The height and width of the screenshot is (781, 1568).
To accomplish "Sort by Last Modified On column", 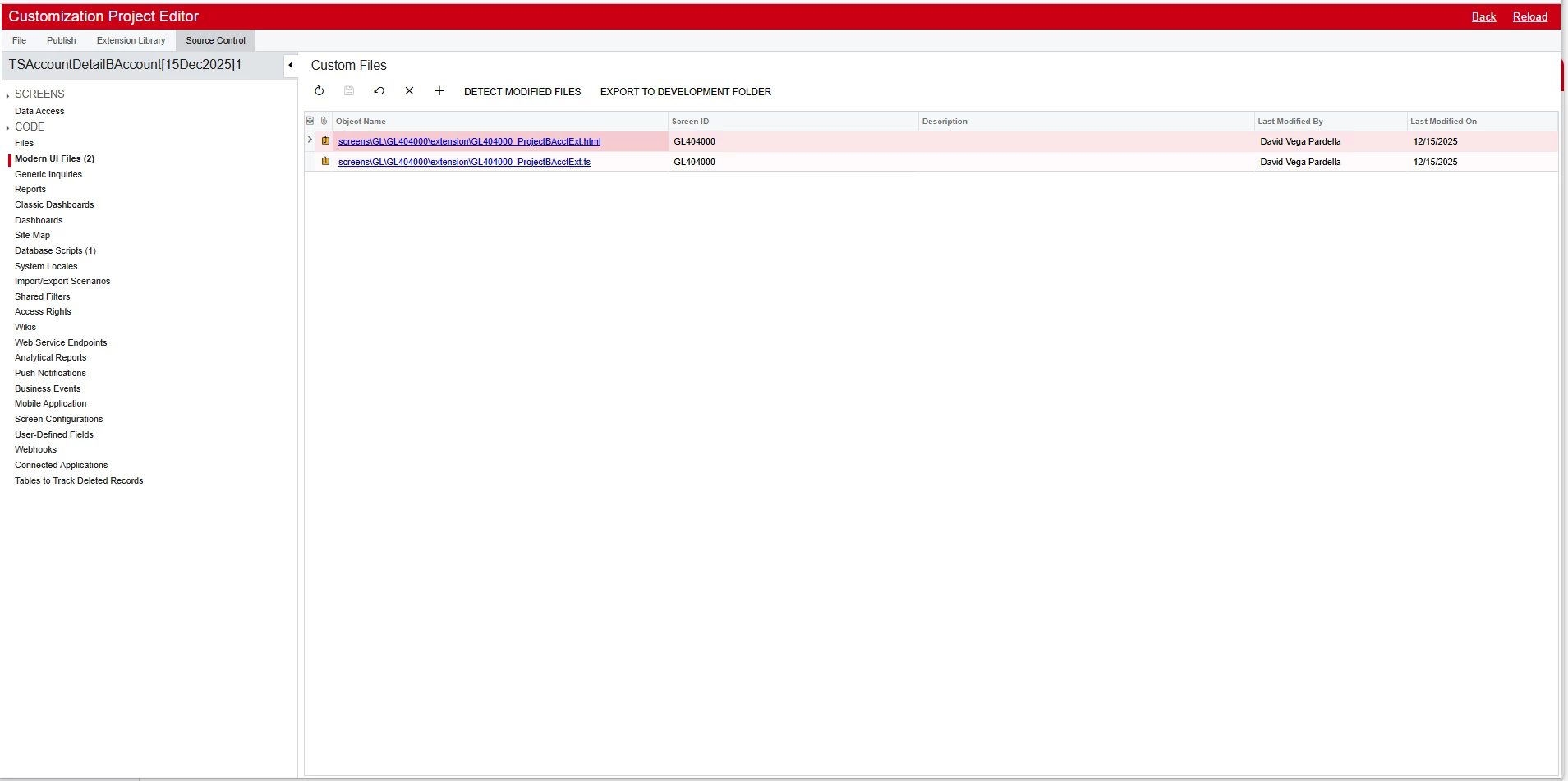I will coord(1482,121).
